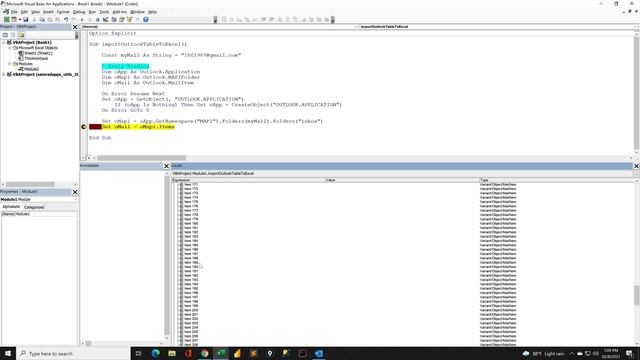
Task: Click the Paste toolbar icon
Action: [50, 20]
